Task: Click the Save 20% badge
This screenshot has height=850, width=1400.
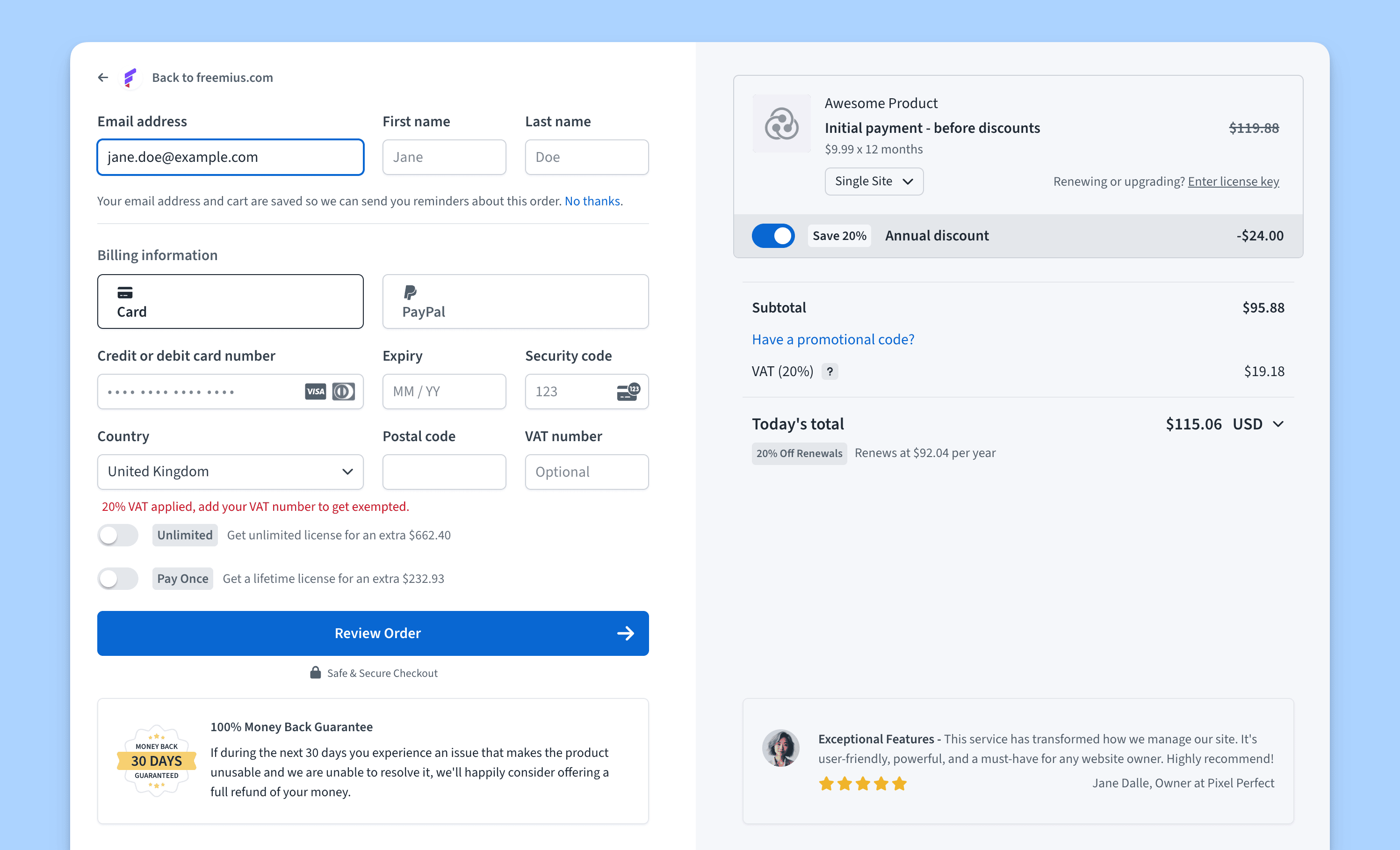Action: (x=839, y=235)
